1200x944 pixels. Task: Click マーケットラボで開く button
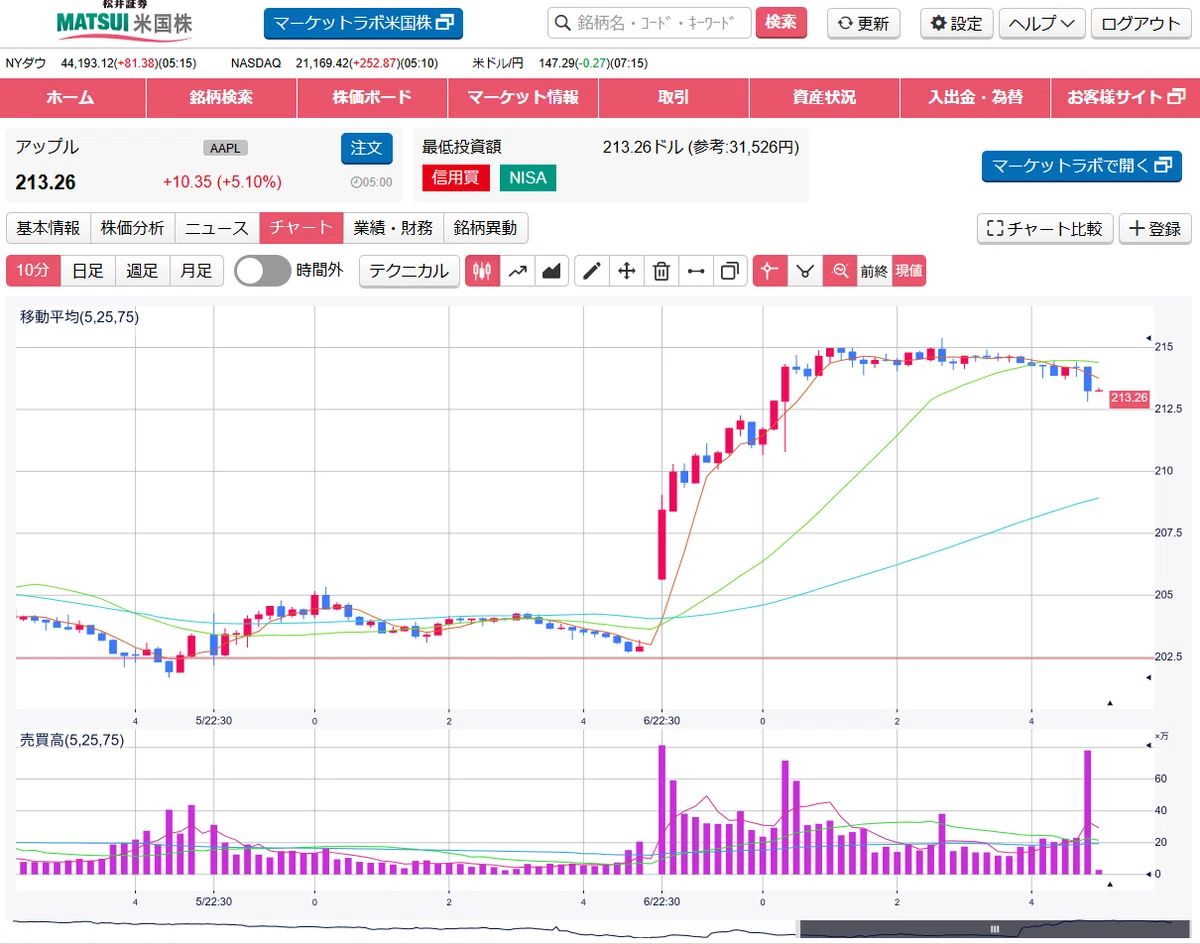(x=1082, y=166)
